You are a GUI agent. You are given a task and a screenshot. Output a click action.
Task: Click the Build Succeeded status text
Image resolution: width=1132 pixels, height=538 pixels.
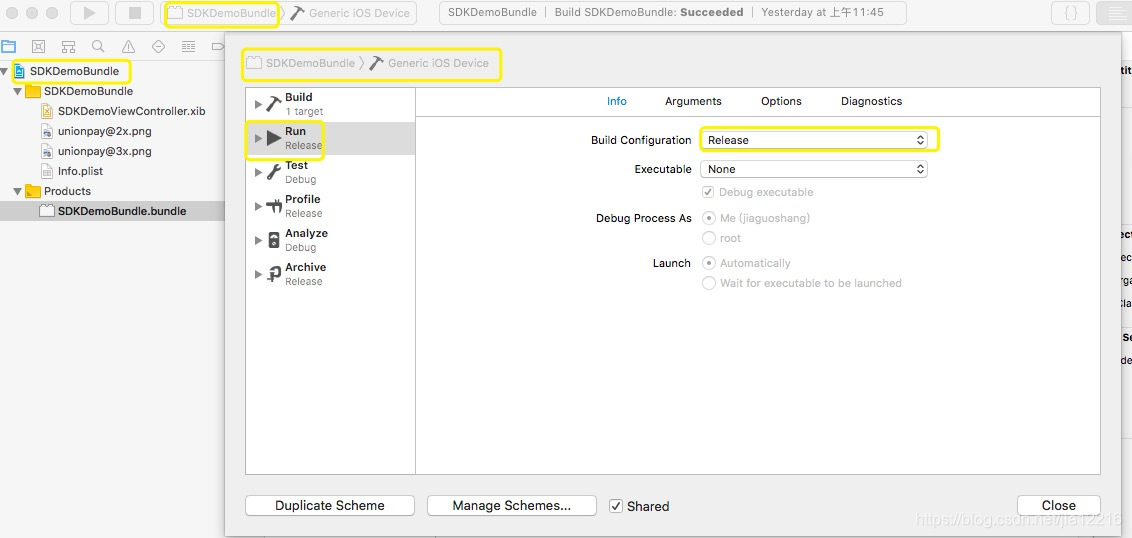[649, 12]
